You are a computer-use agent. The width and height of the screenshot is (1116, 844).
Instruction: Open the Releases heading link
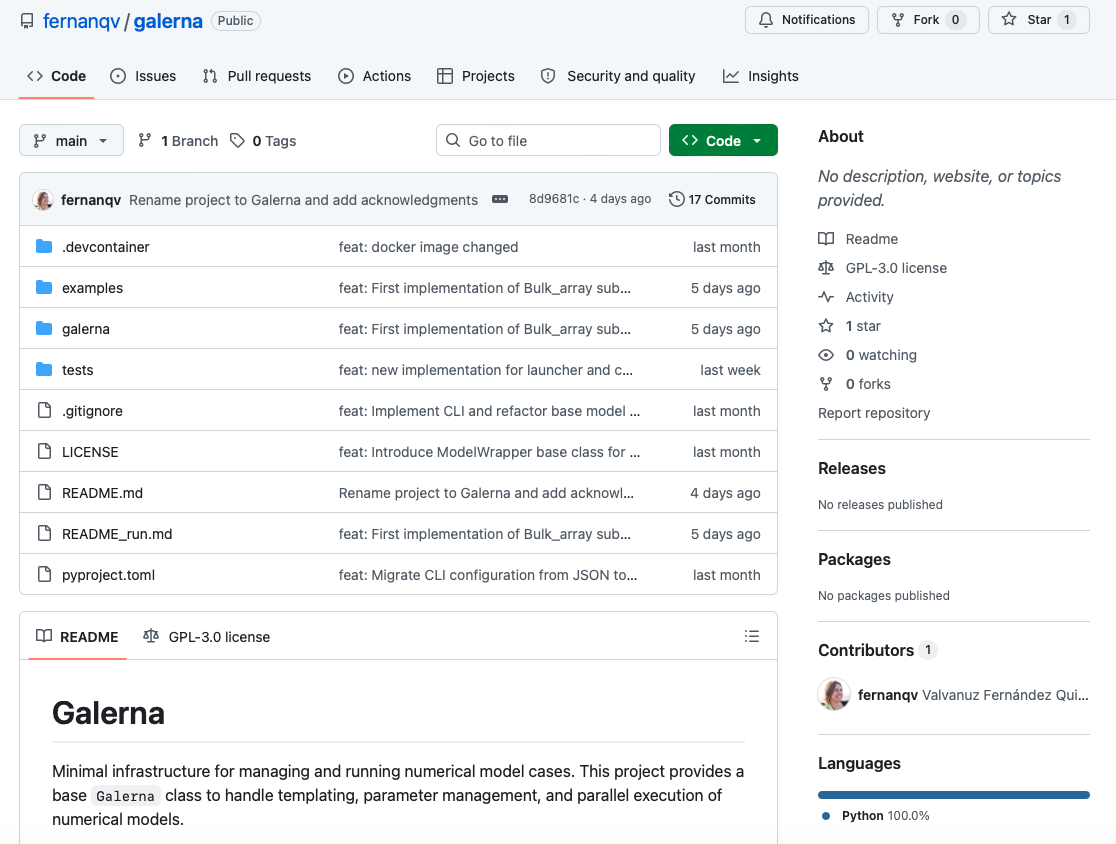coord(852,468)
